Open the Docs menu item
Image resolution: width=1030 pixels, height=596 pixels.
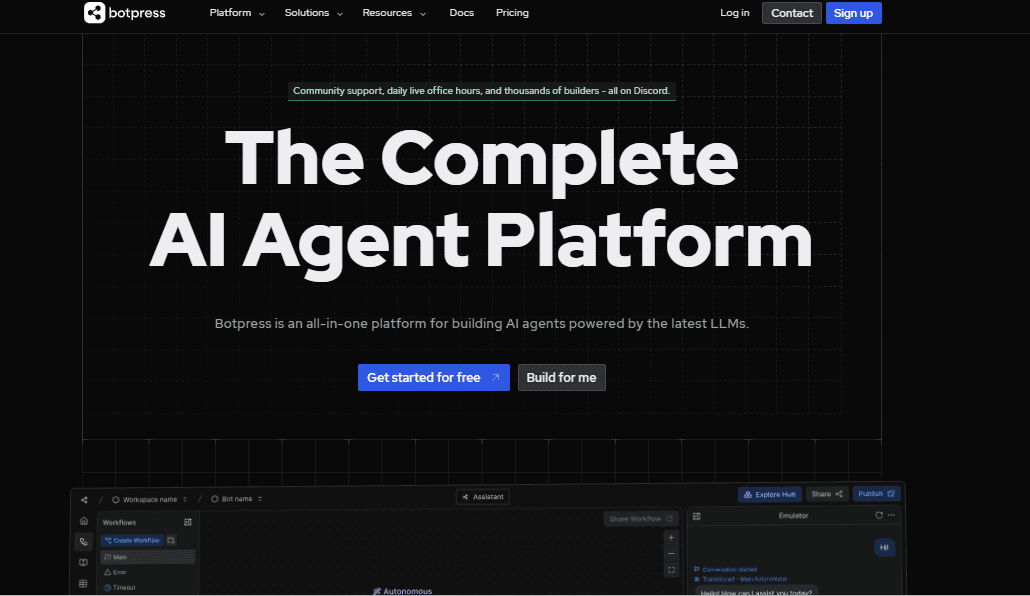tap(461, 13)
